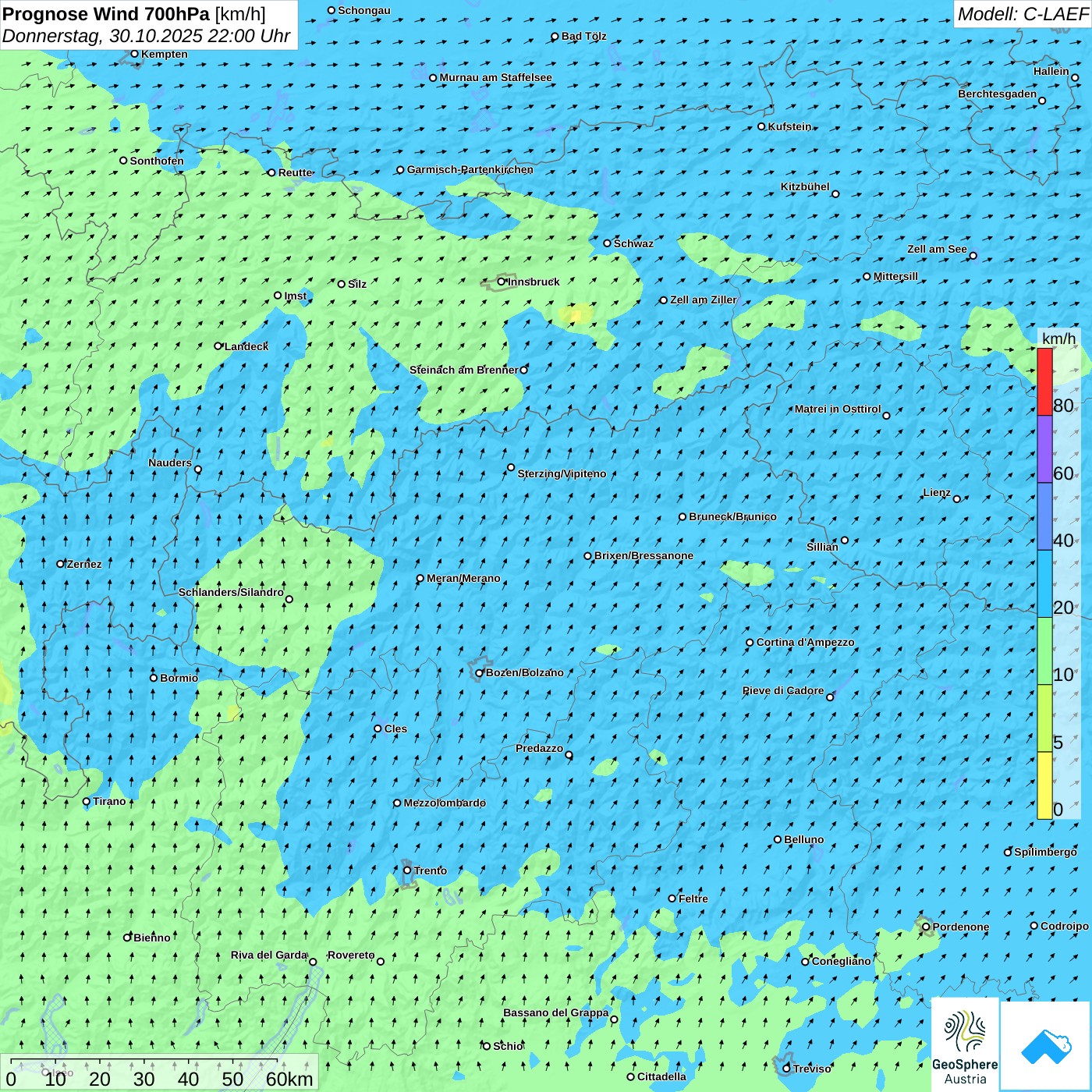Click the Bozen/Bolzano city marker
This screenshot has width=1092, height=1092.
coord(480,672)
